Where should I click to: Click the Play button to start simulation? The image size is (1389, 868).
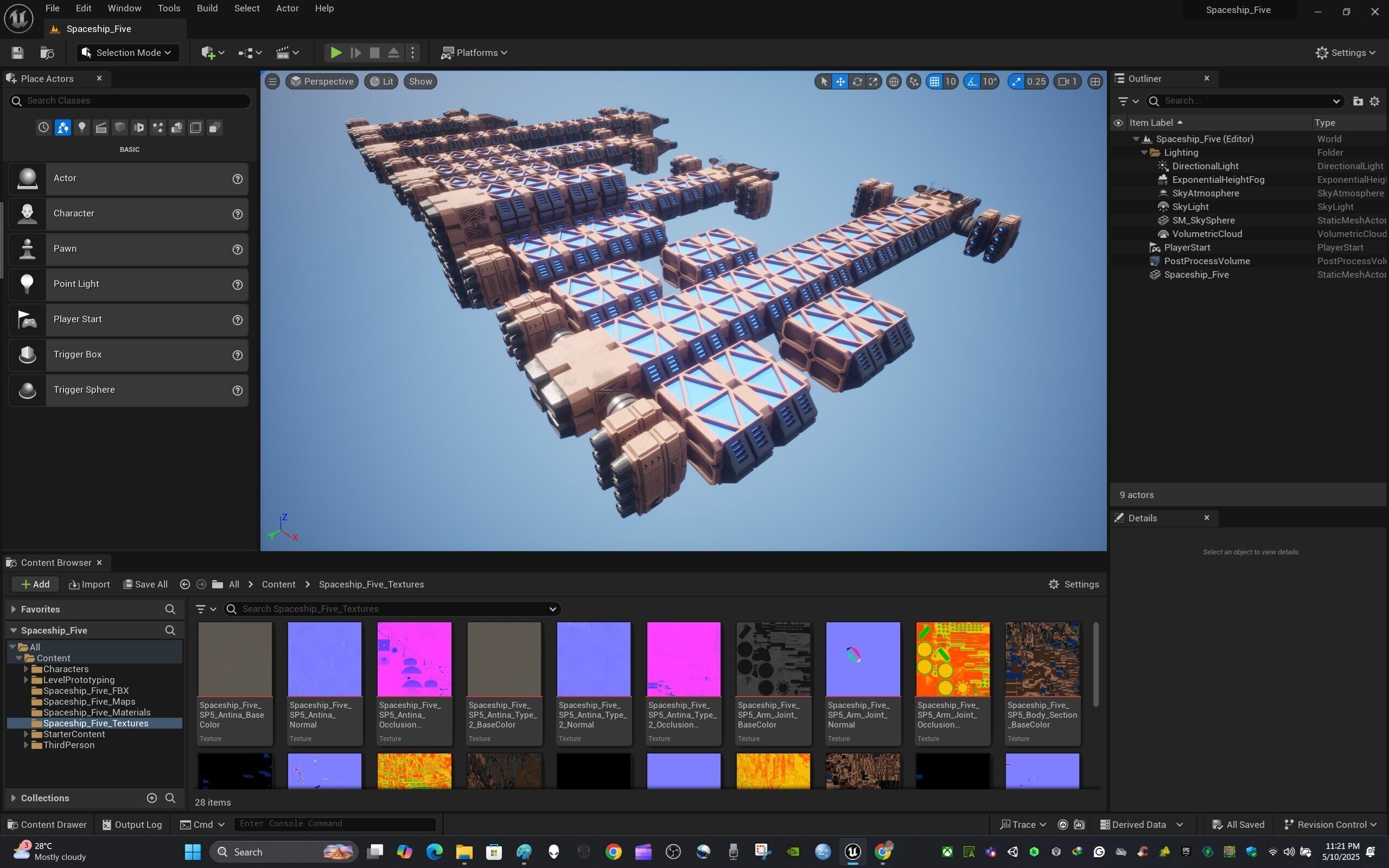click(x=336, y=53)
